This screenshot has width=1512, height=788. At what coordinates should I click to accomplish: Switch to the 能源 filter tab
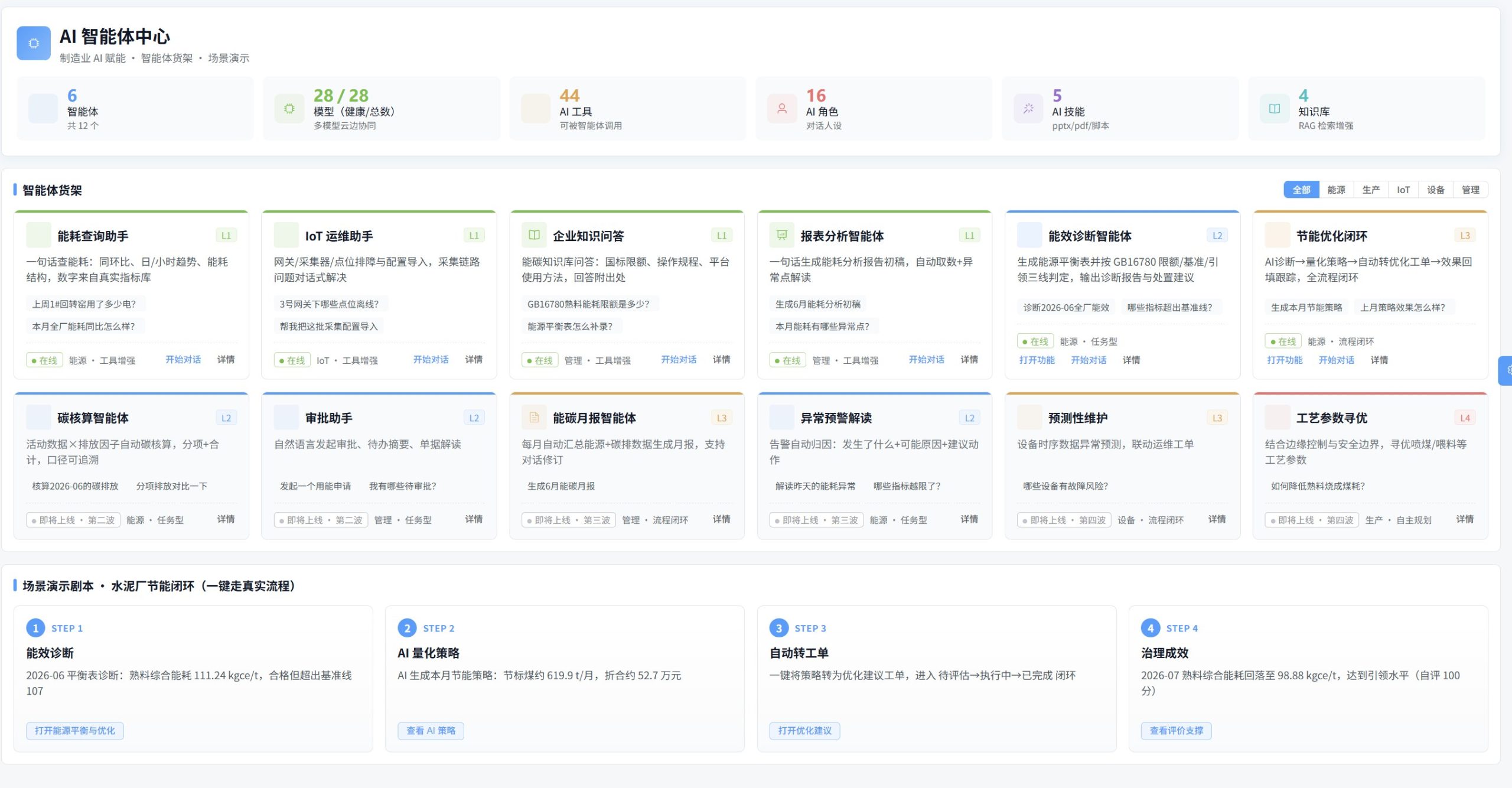click(x=1336, y=190)
